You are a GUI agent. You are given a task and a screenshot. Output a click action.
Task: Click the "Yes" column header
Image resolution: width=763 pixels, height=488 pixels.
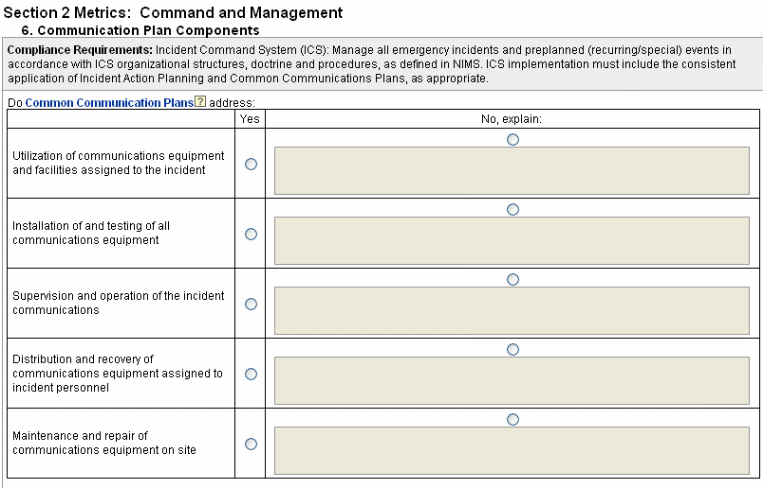click(250, 119)
